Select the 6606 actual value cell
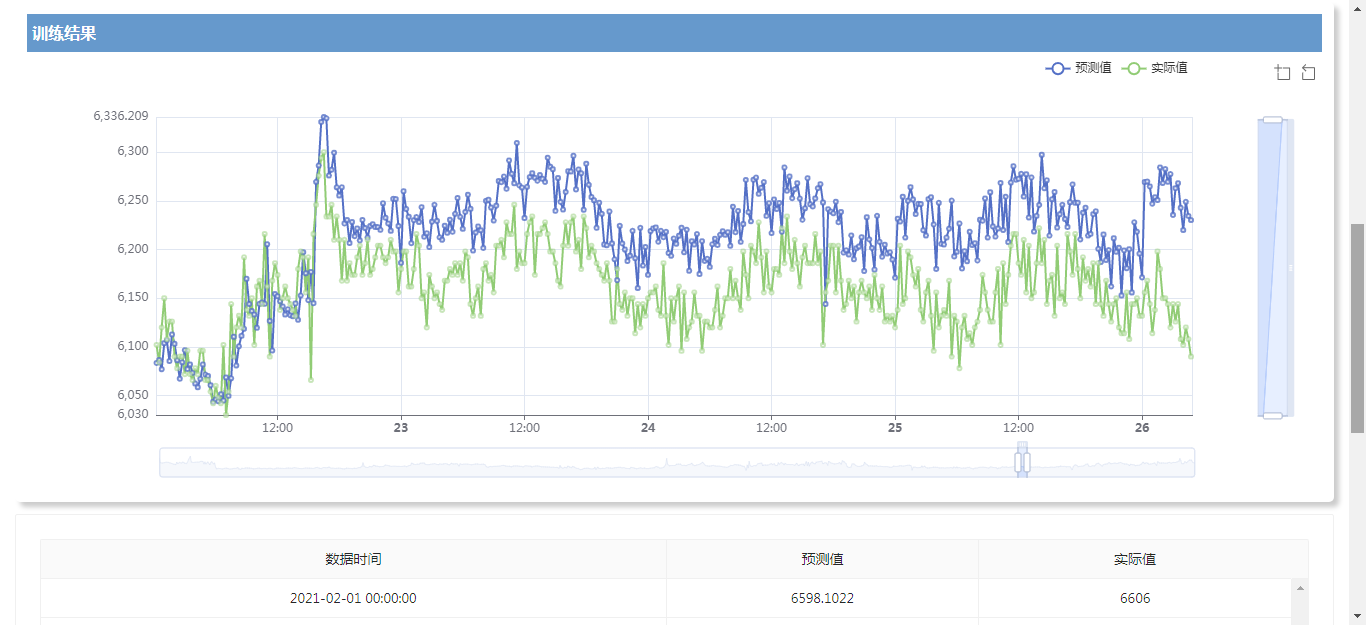 [x=1134, y=598]
